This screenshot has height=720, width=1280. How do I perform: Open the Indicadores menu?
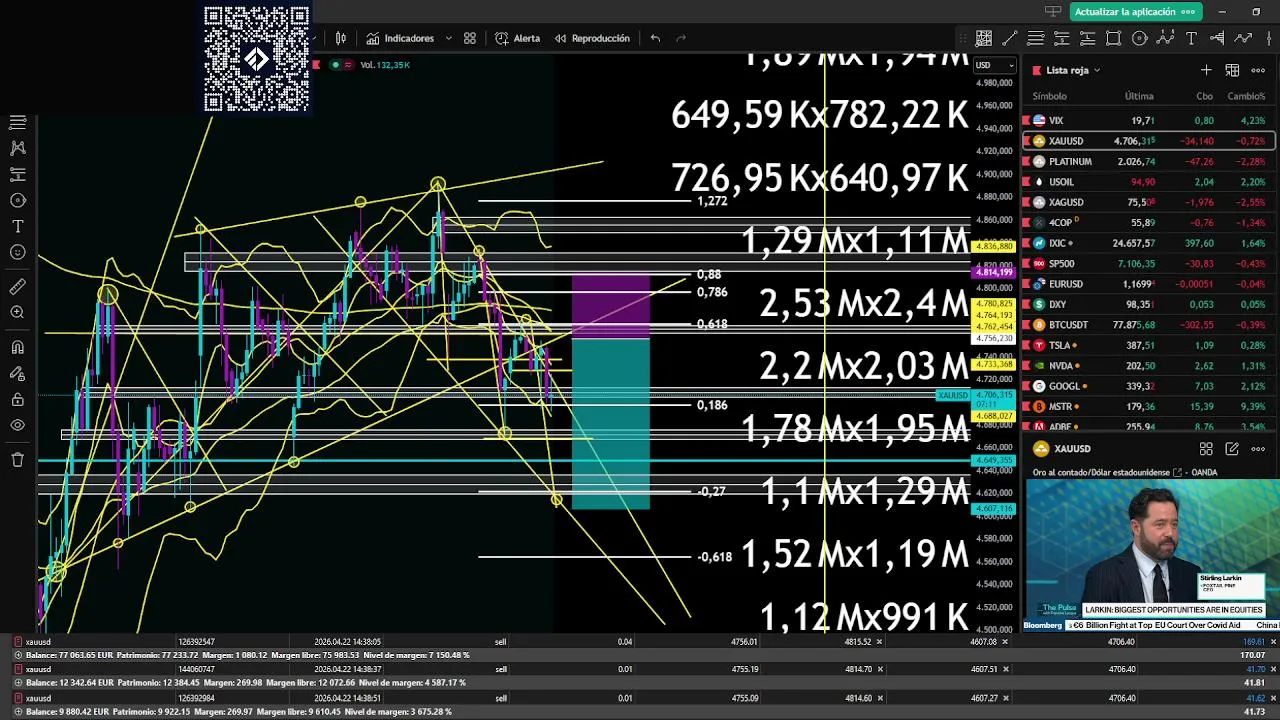click(x=400, y=38)
